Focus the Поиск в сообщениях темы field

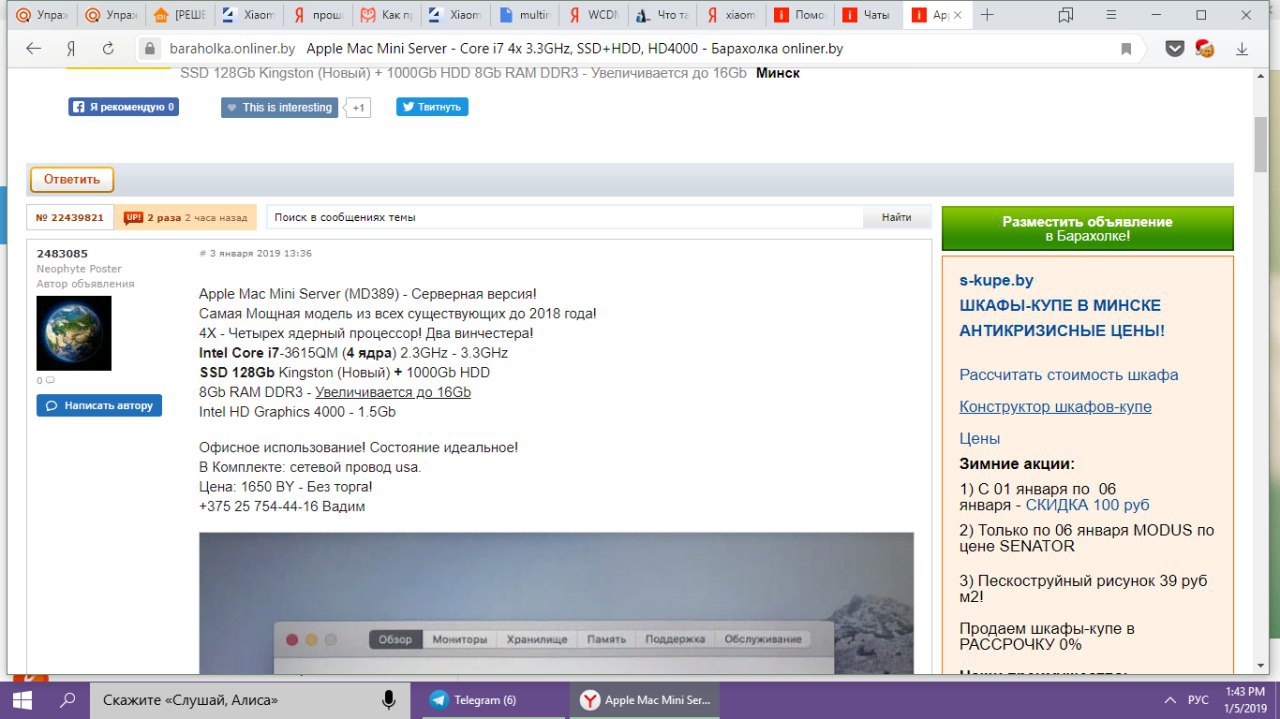(564, 217)
